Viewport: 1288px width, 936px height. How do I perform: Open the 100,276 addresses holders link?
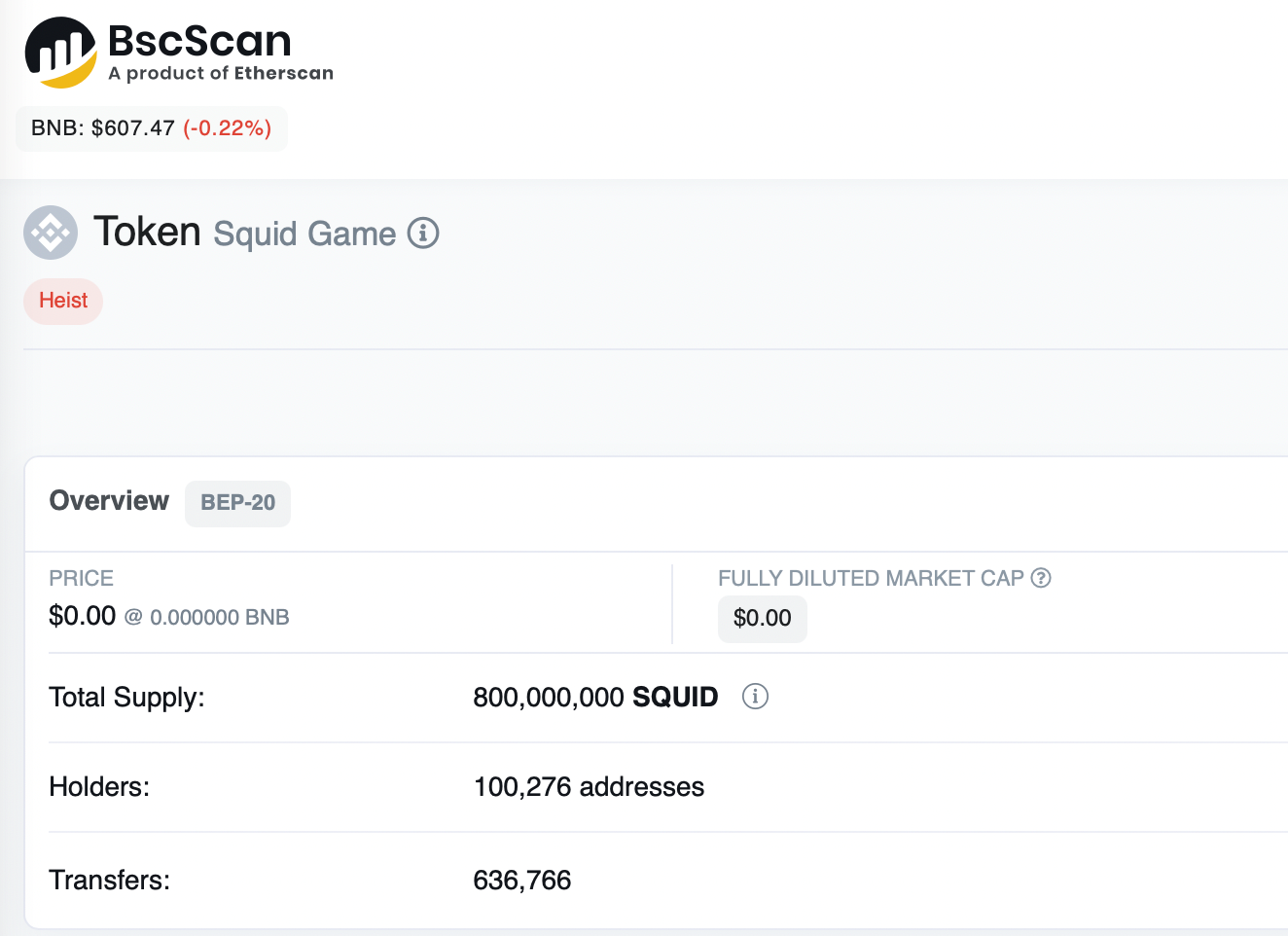(x=588, y=787)
